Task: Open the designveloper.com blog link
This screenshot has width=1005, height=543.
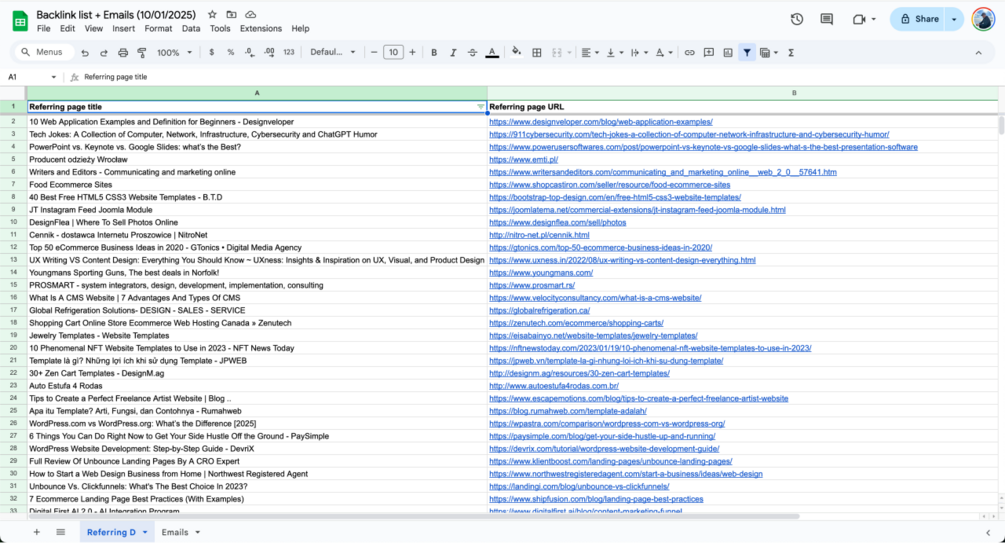Action: coord(601,122)
